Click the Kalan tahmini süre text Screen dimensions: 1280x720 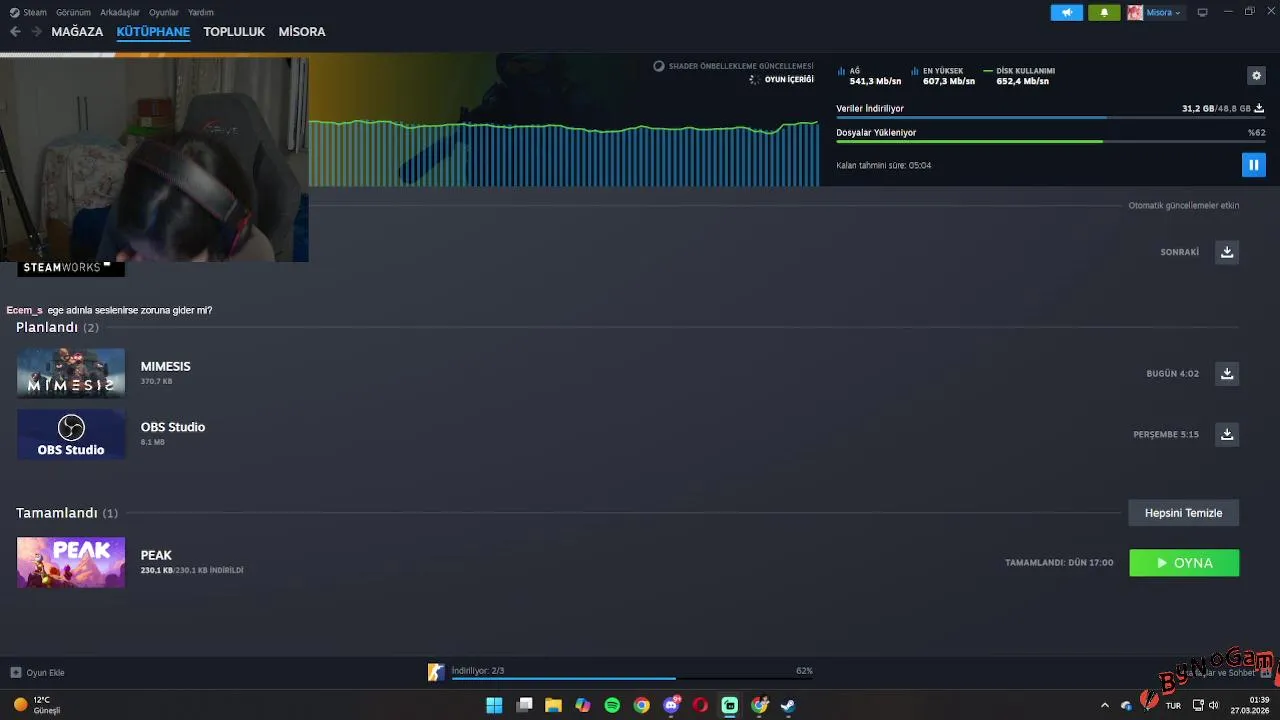(884, 166)
